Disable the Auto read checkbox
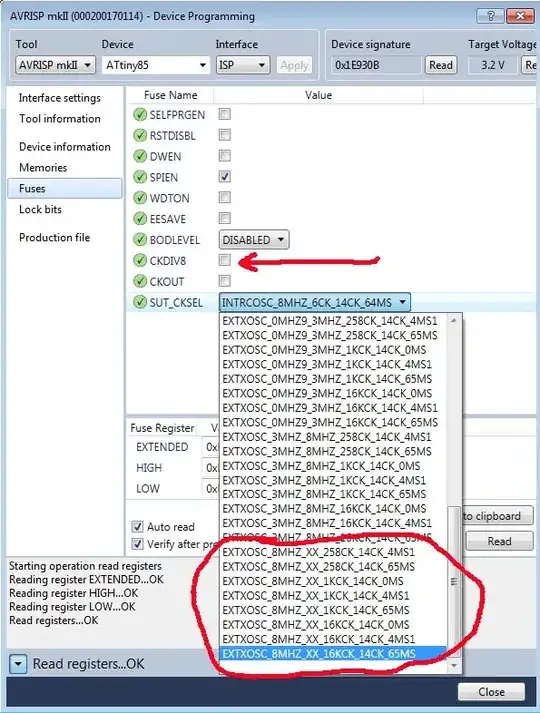This screenshot has width=540, height=713. tap(137, 527)
